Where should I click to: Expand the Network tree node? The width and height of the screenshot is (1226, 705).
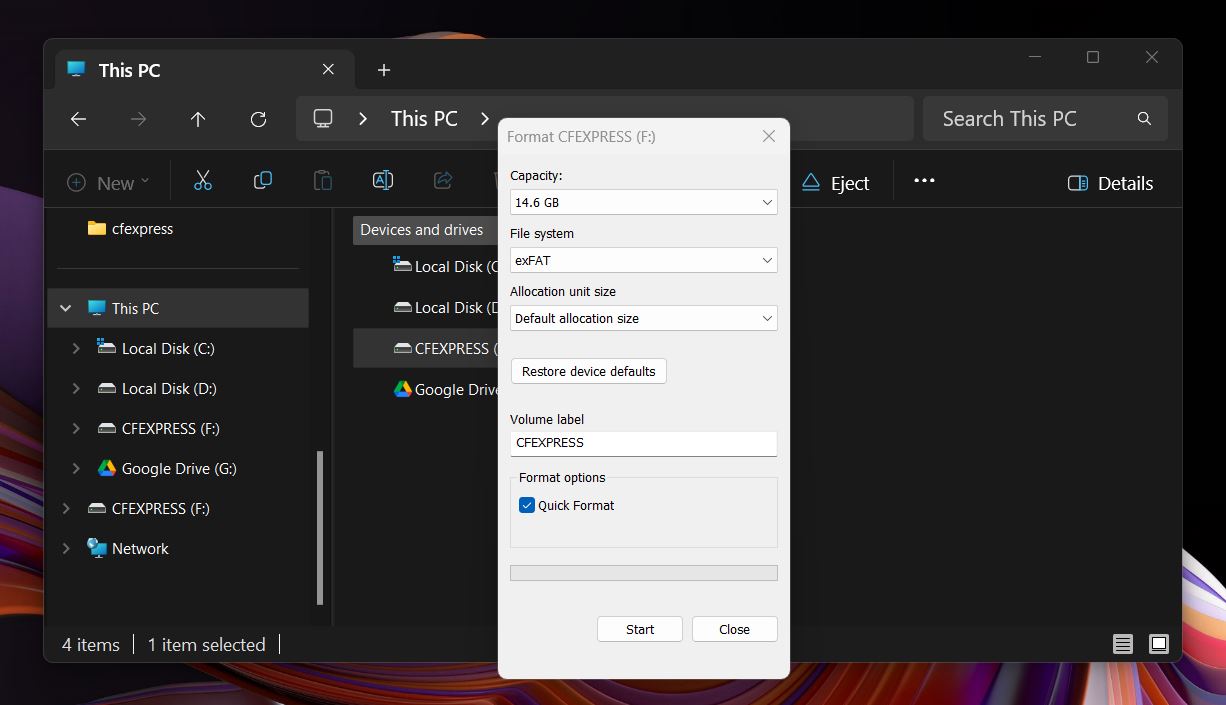tap(66, 548)
